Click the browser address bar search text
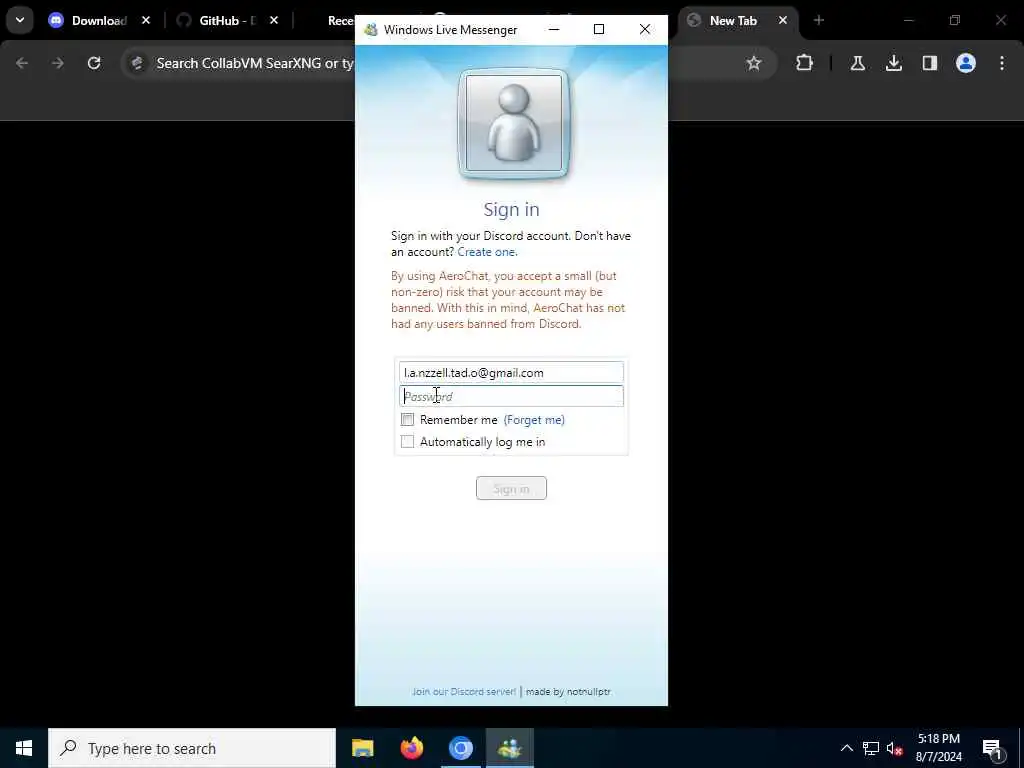Viewport: 1024px width, 768px height. [255, 63]
